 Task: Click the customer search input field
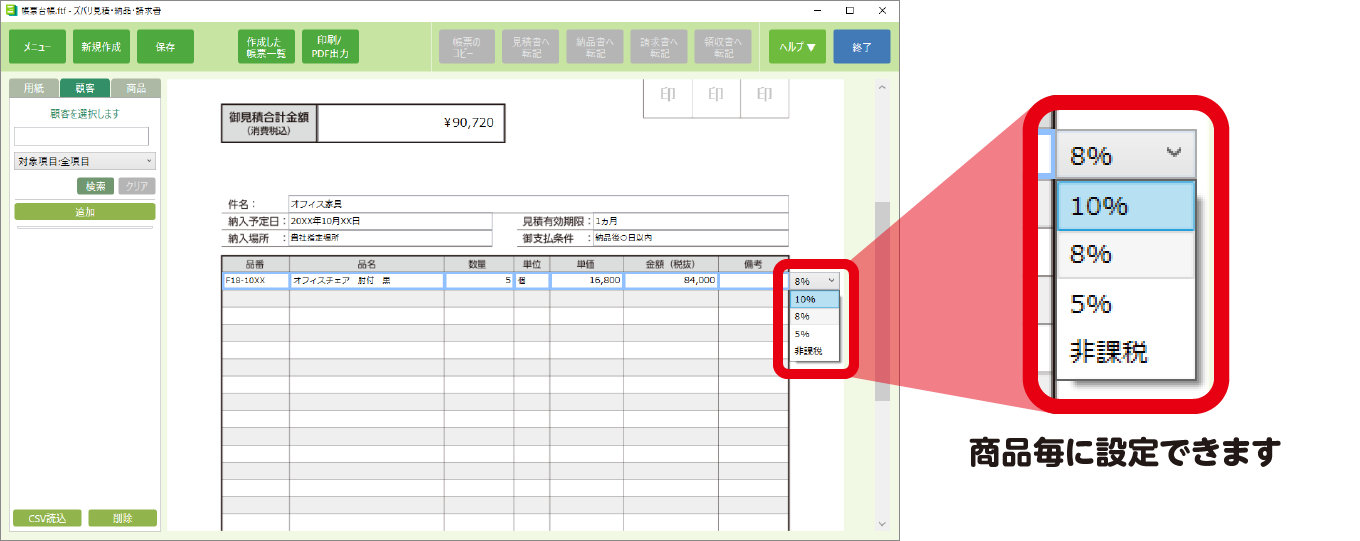coord(81,136)
